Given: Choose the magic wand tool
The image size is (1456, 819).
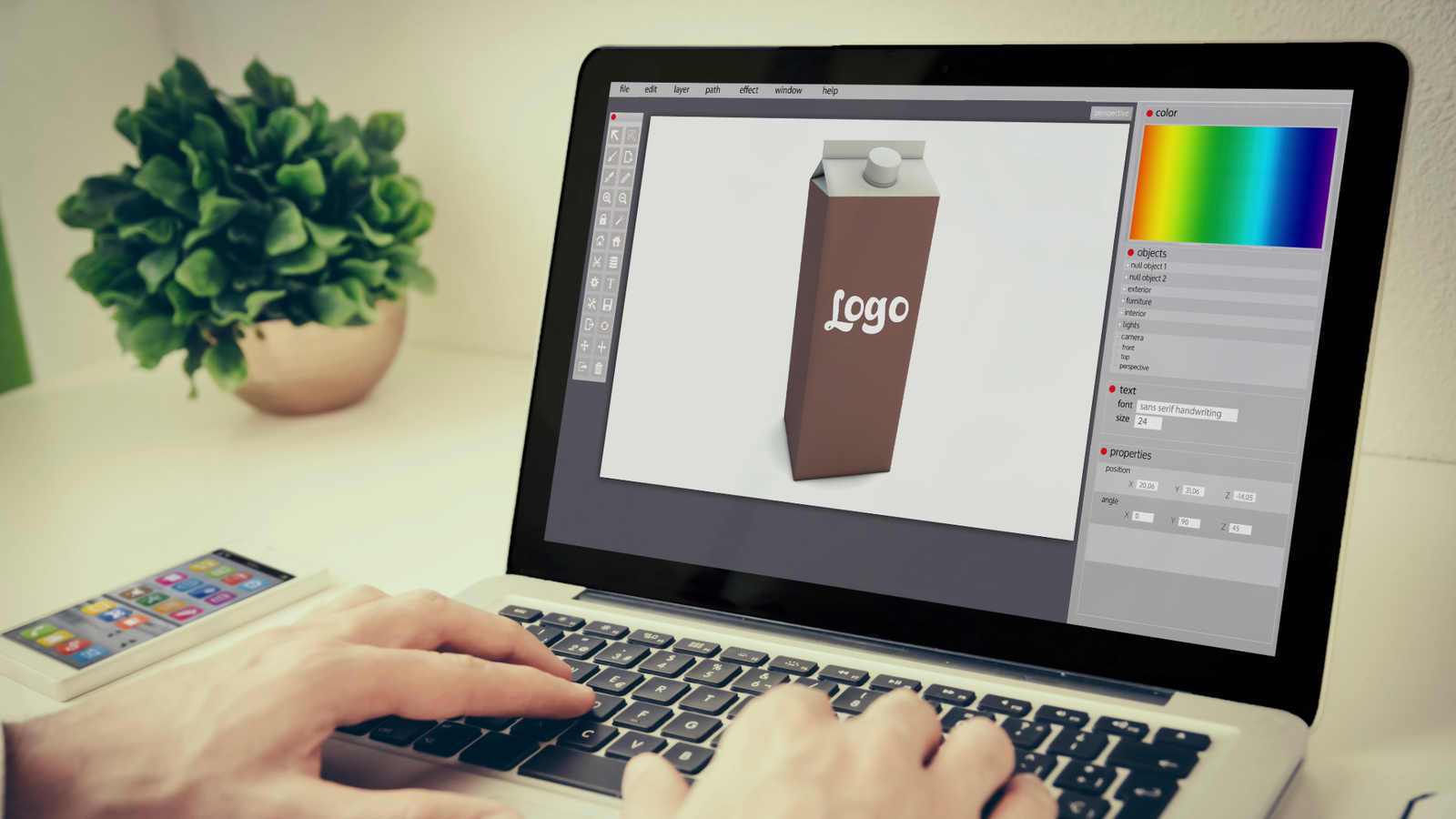Looking at the screenshot, I should click(619, 220).
